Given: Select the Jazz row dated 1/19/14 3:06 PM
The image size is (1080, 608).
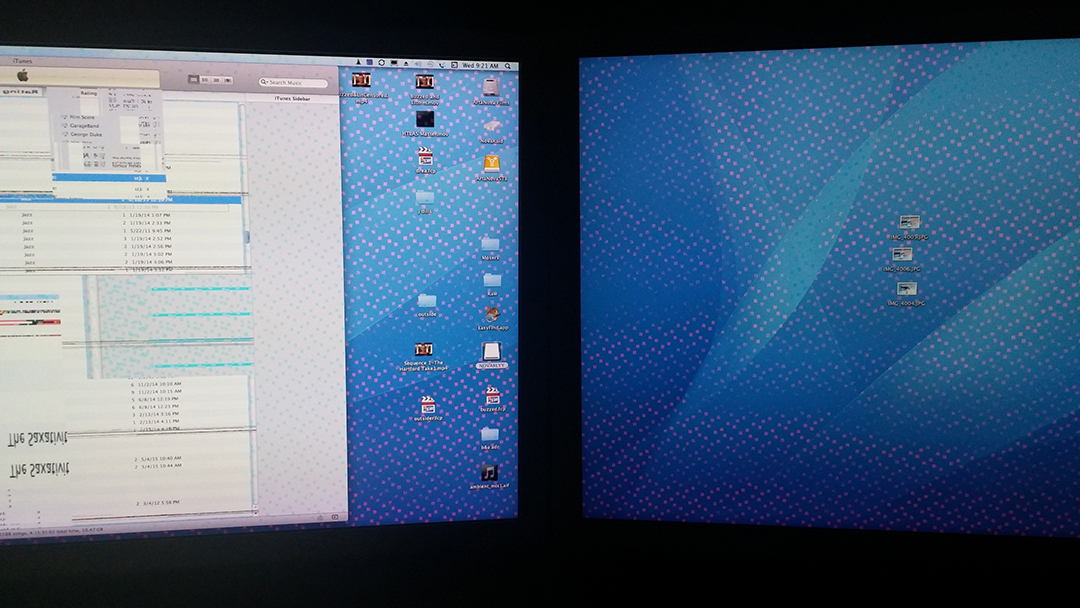Looking at the screenshot, I should click(122, 262).
